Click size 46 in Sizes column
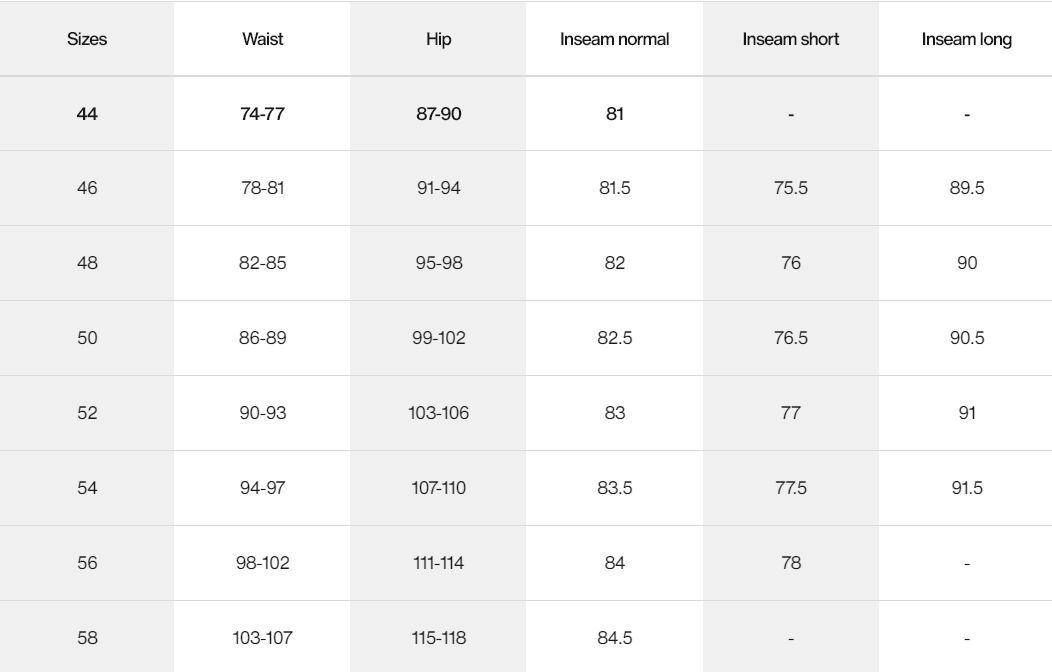1052x672 pixels. point(87,188)
